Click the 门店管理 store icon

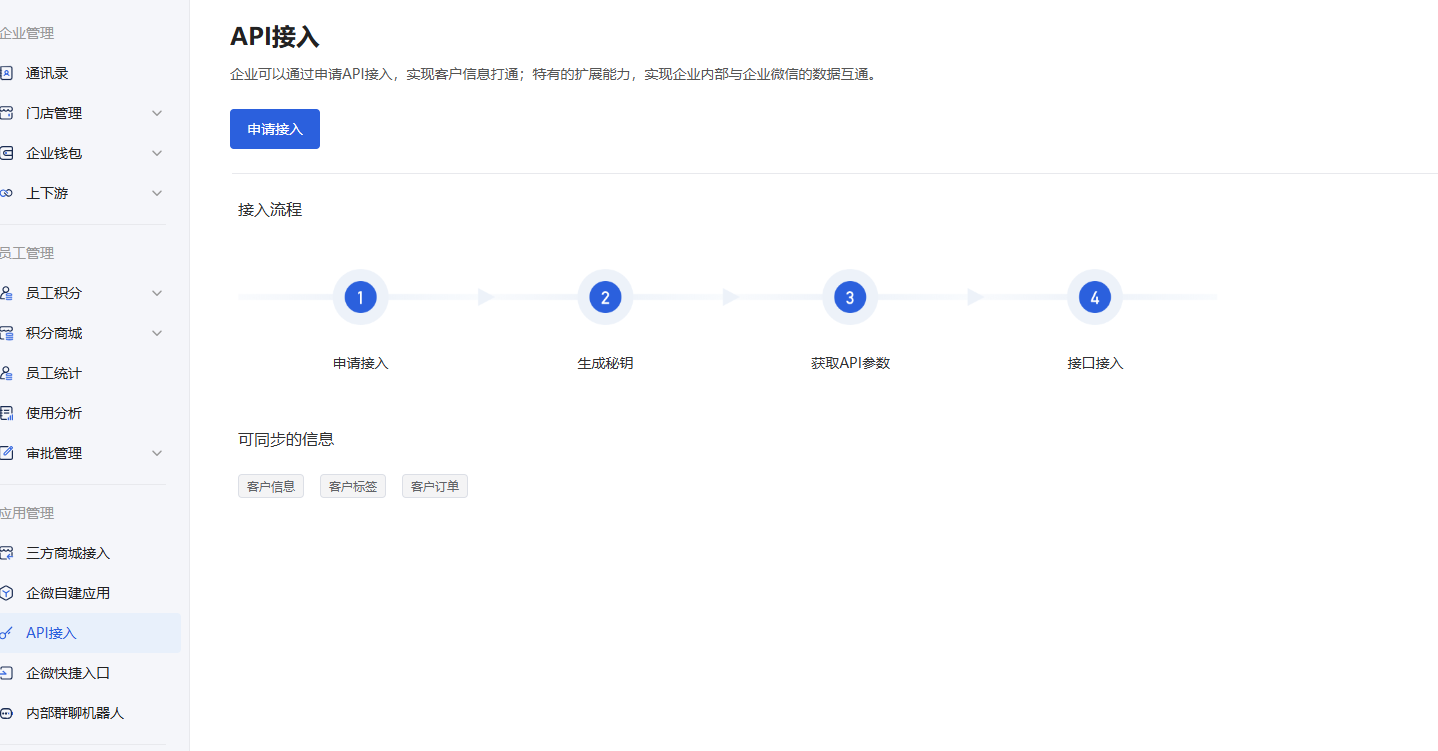pos(6,113)
